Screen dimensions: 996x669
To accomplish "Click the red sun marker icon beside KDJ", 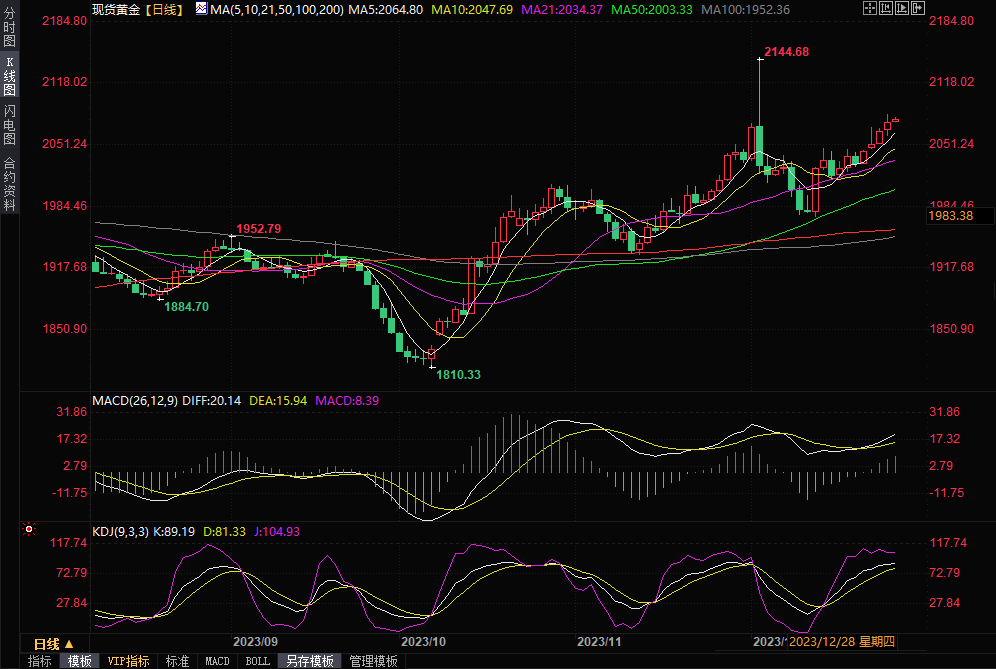I will (x=29, y=529).
